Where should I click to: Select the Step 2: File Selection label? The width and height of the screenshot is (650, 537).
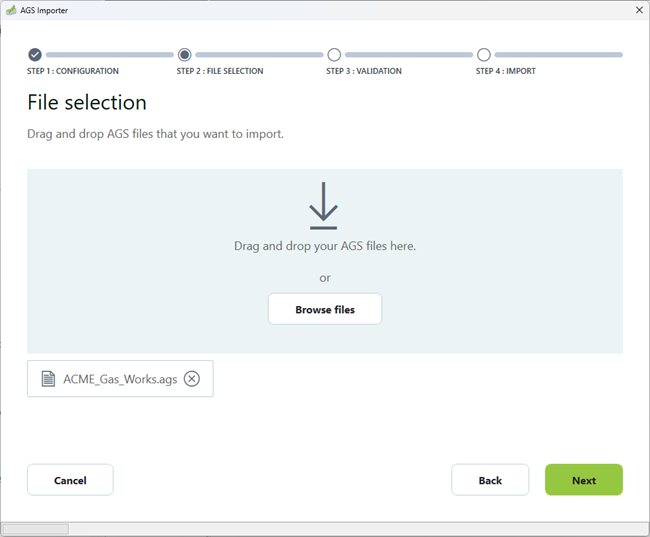coord(220,72)
